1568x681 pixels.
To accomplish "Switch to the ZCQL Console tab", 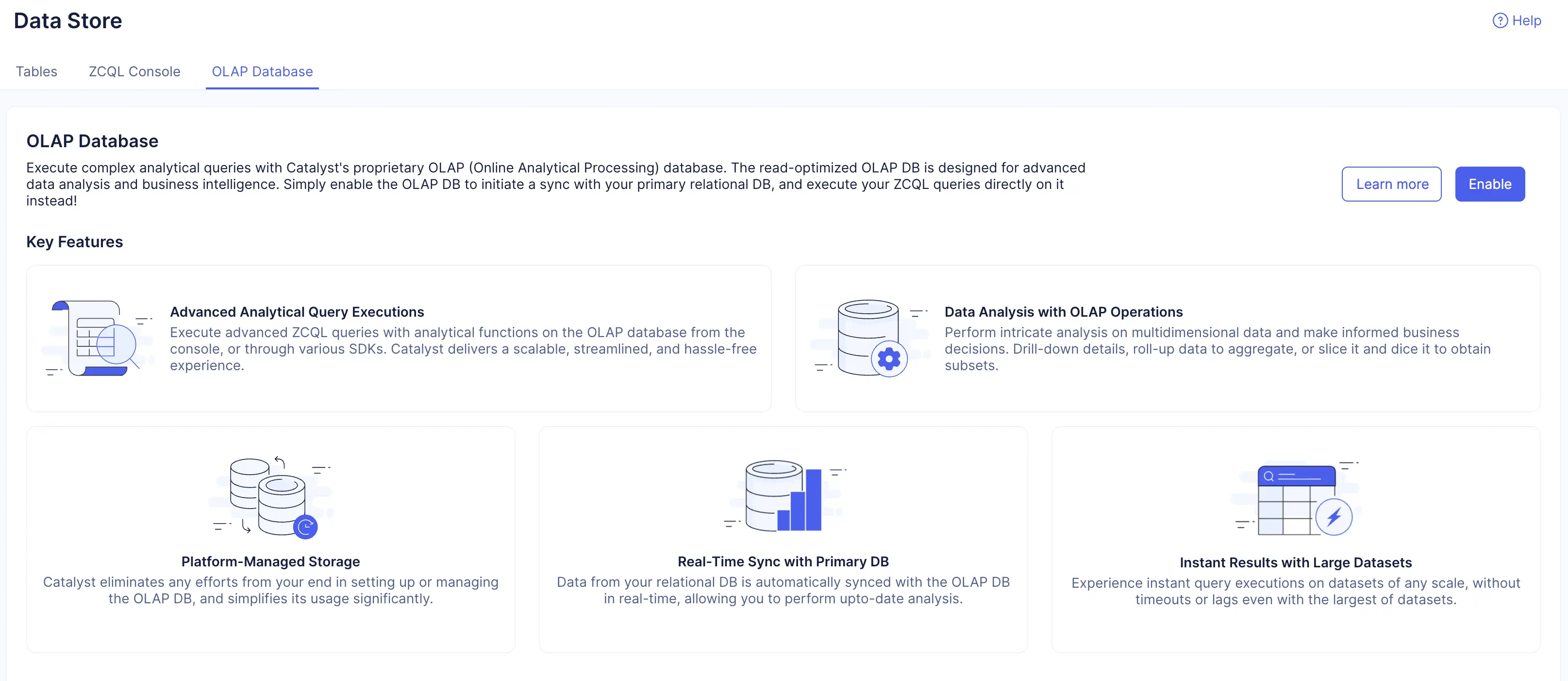I will tap(134, 72).
